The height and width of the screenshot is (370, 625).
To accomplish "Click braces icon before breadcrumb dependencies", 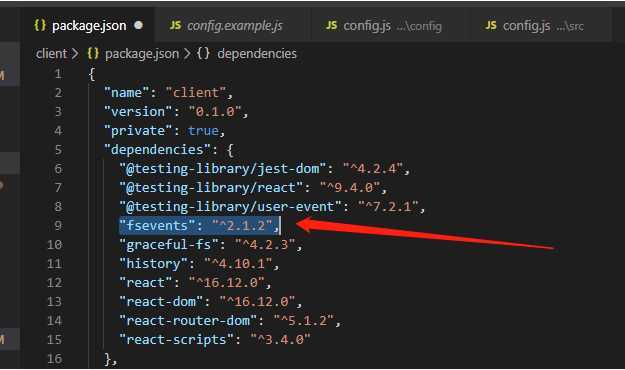I will coord(203,53).
